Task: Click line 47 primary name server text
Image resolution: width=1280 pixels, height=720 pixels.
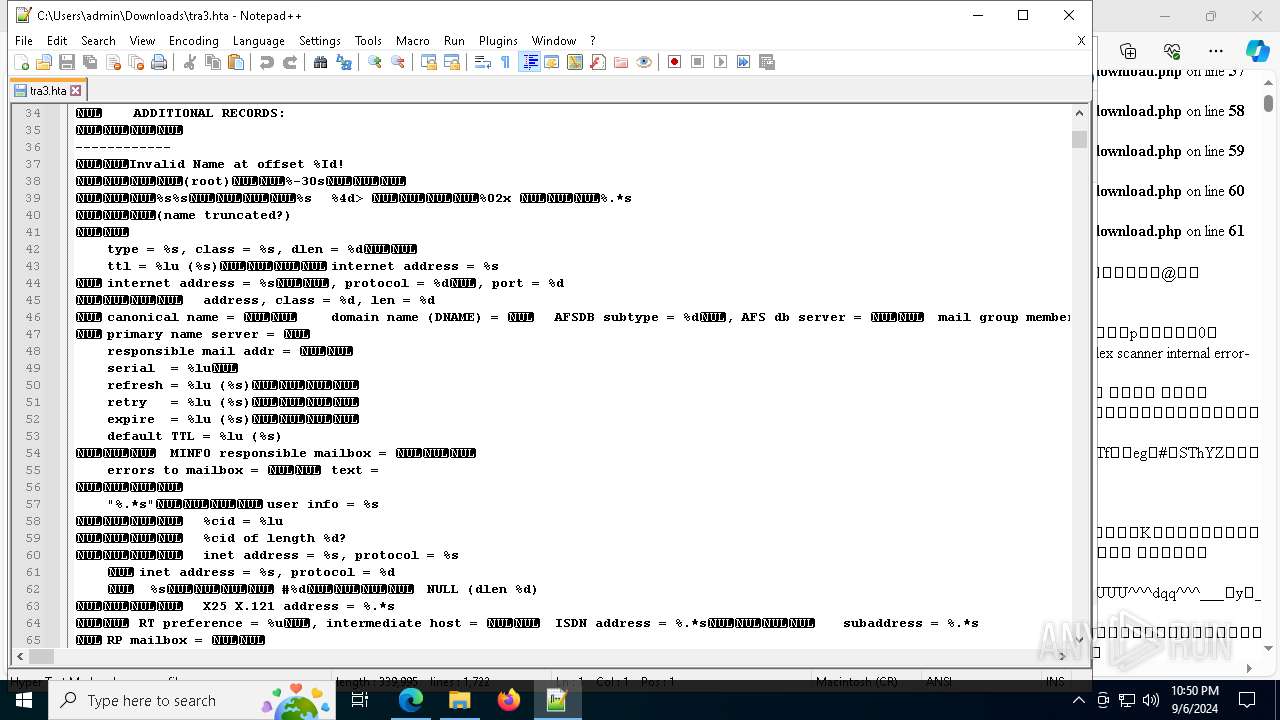Action: 193,334
